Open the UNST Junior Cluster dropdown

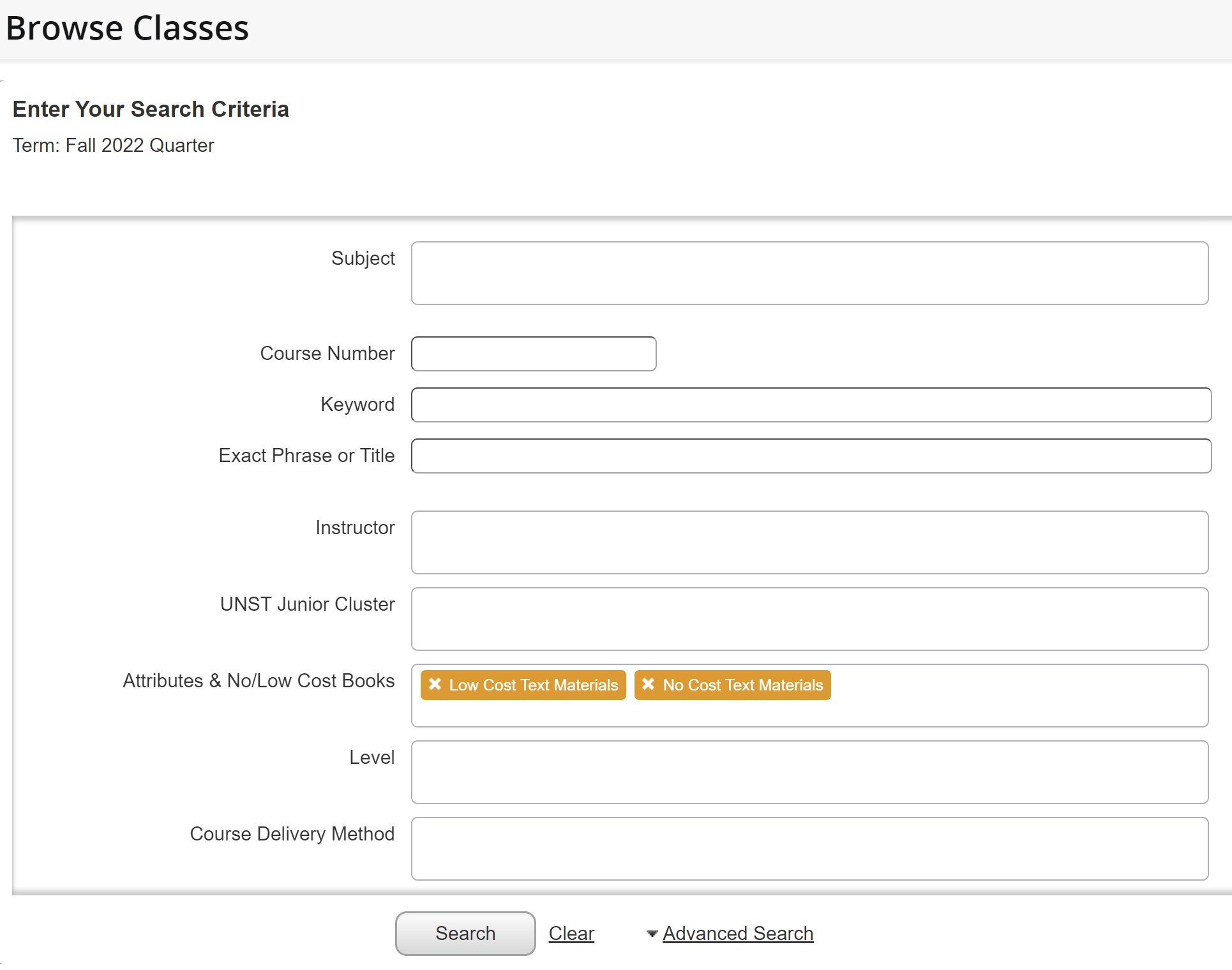click(809, 619)
